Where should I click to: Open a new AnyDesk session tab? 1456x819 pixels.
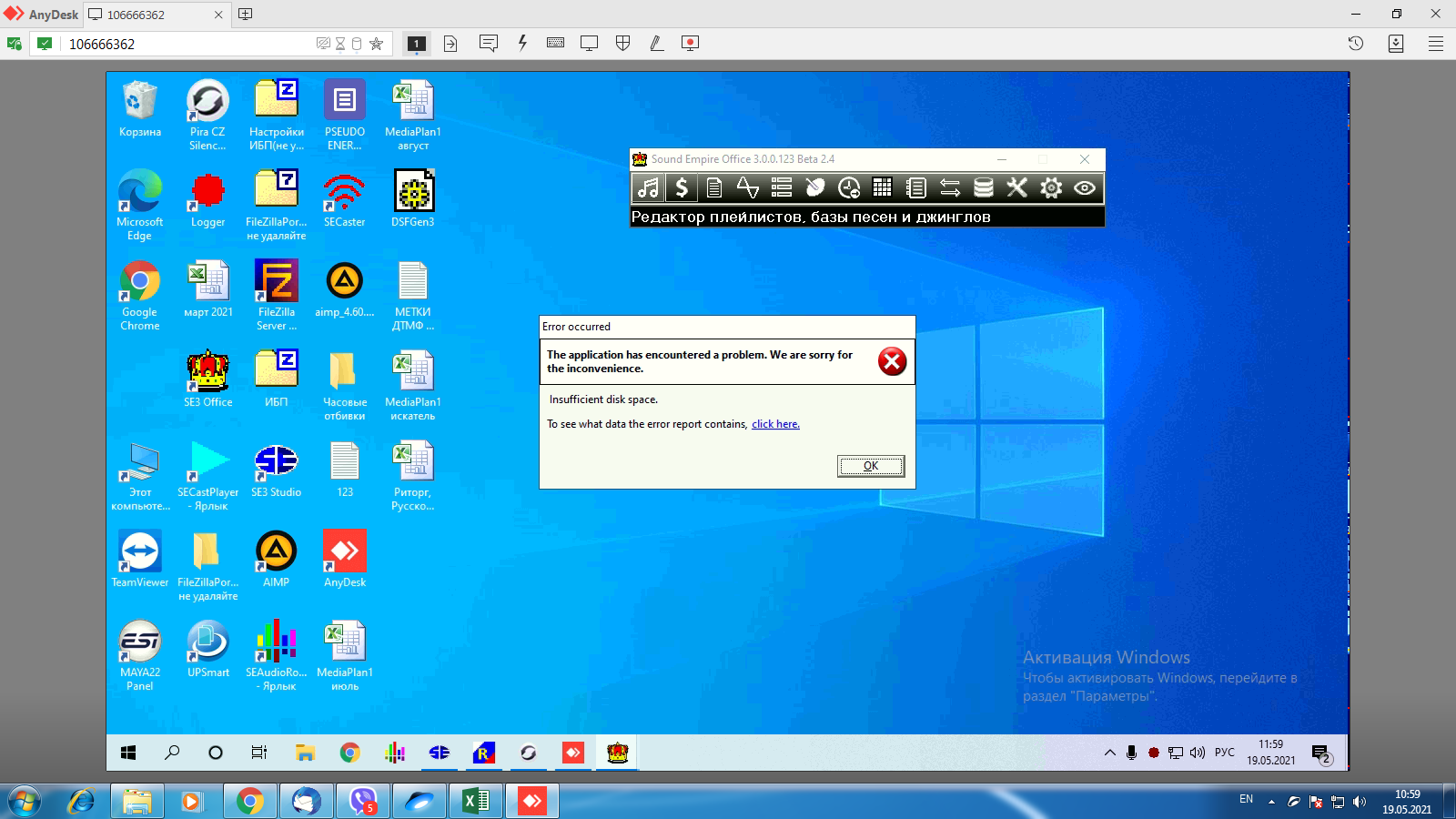tap(245, 15)
